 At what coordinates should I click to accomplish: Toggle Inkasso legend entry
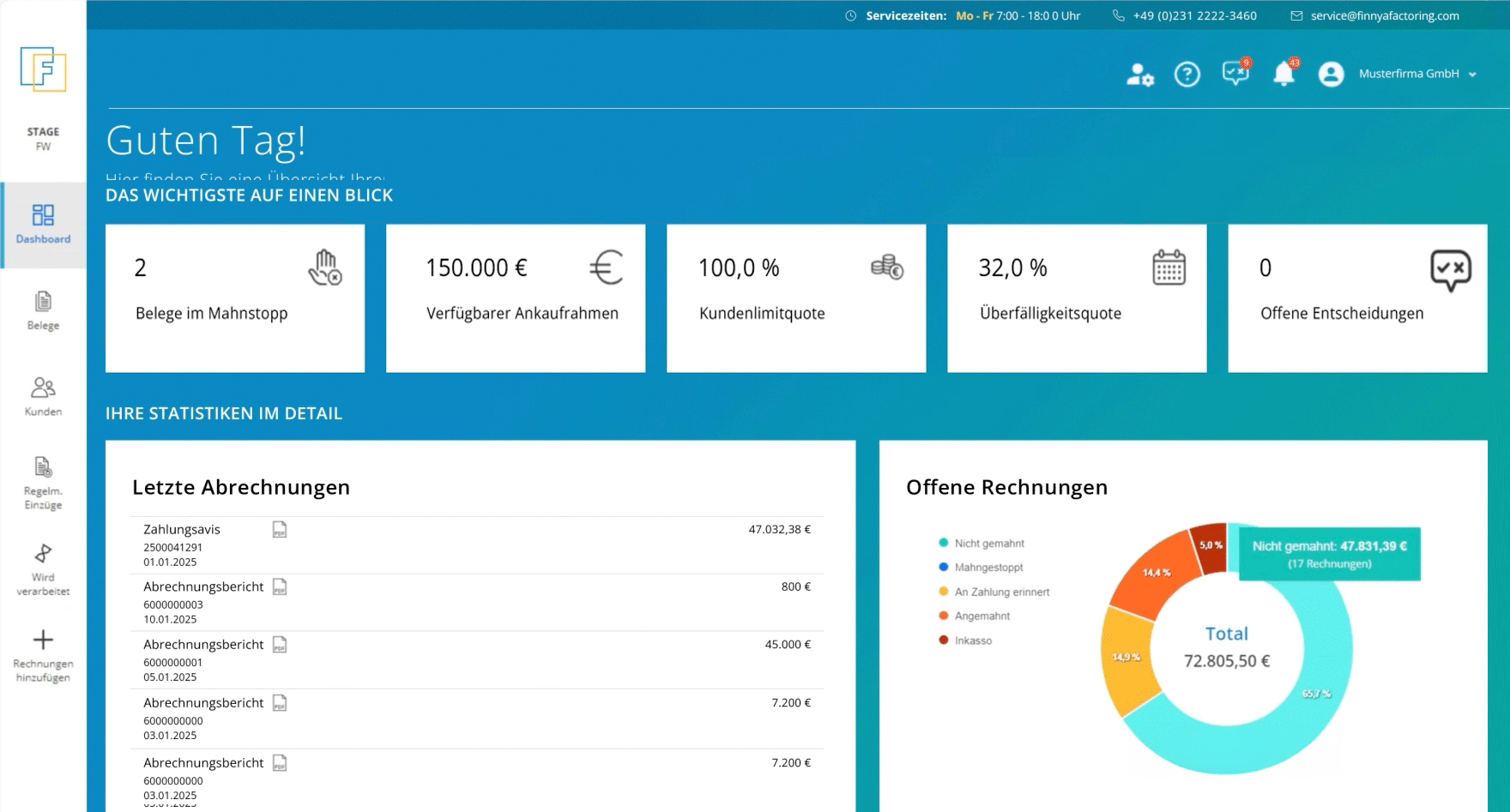pyautogui.click(x=965, y=641)
